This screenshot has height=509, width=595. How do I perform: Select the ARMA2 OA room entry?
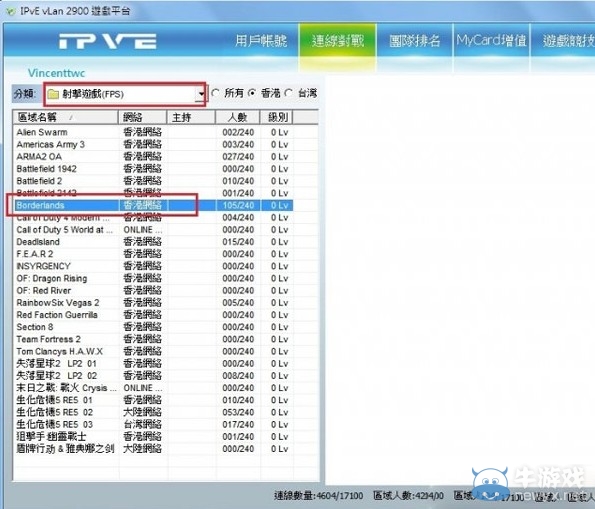(x=154, y=156)
